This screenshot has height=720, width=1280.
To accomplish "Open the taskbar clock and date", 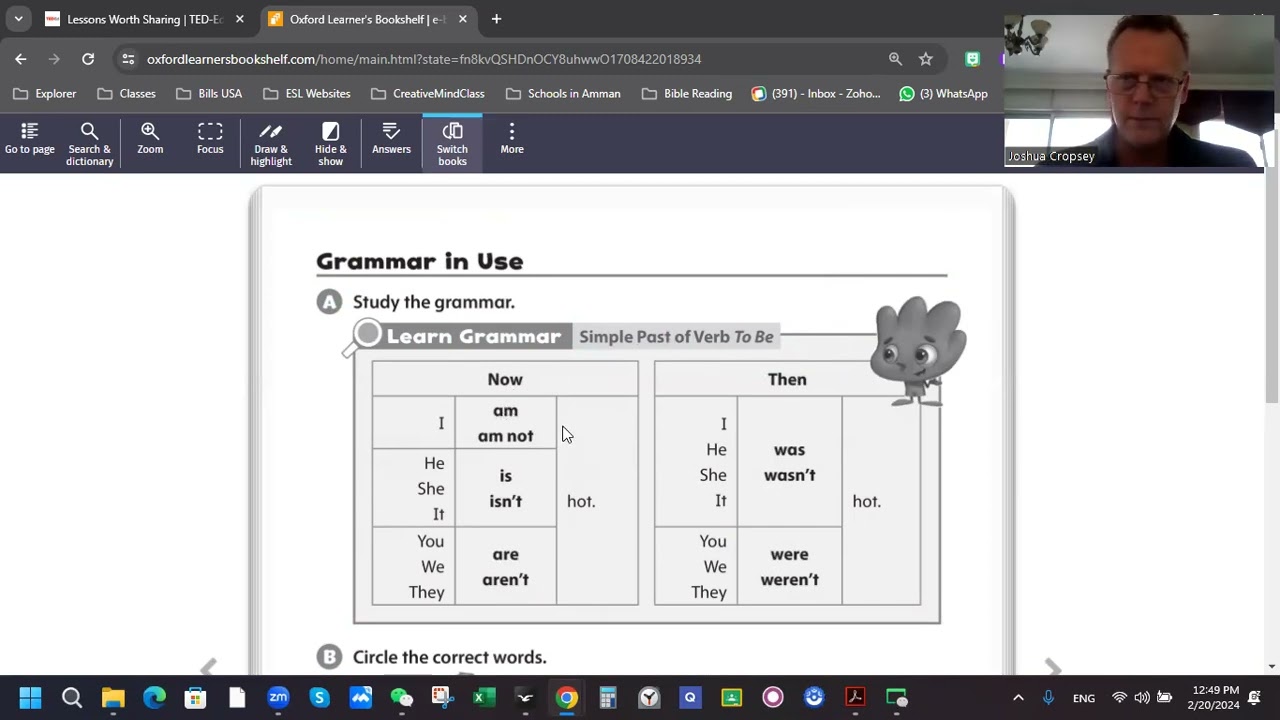I will 1215,698.
